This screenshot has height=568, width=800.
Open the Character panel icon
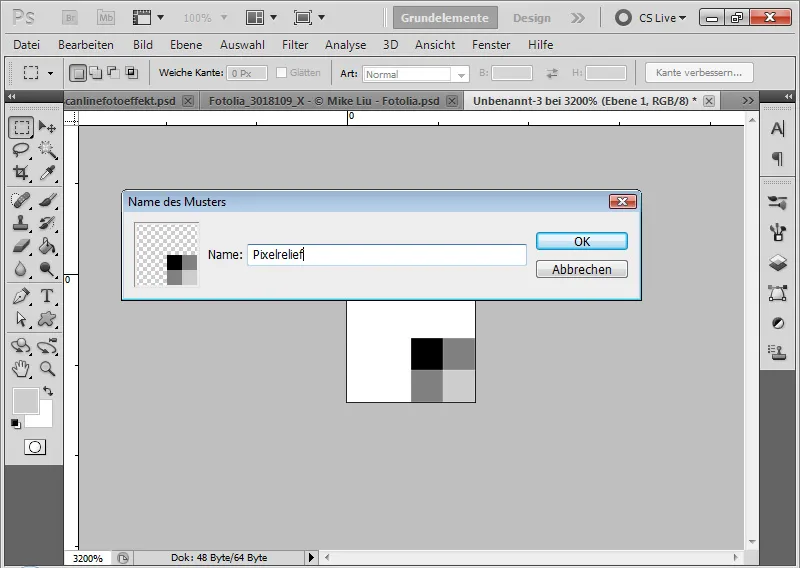click(778, 129)
